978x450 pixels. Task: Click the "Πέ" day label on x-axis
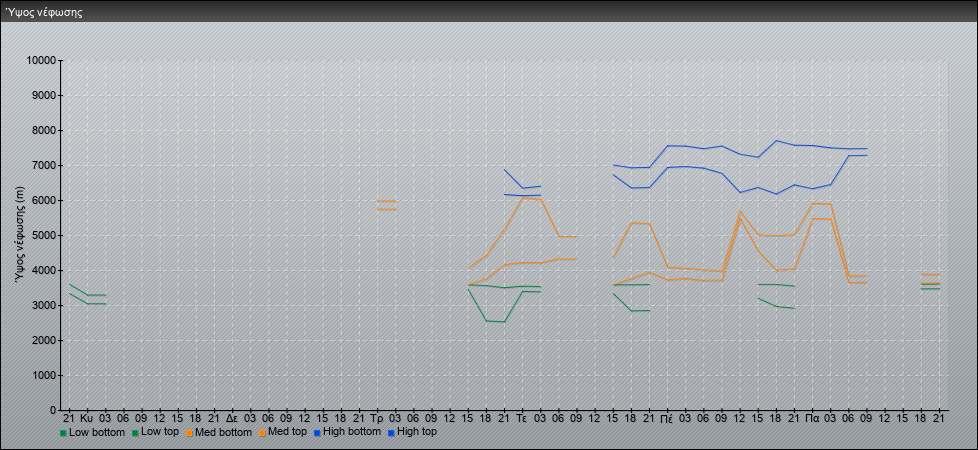(667, 418)
